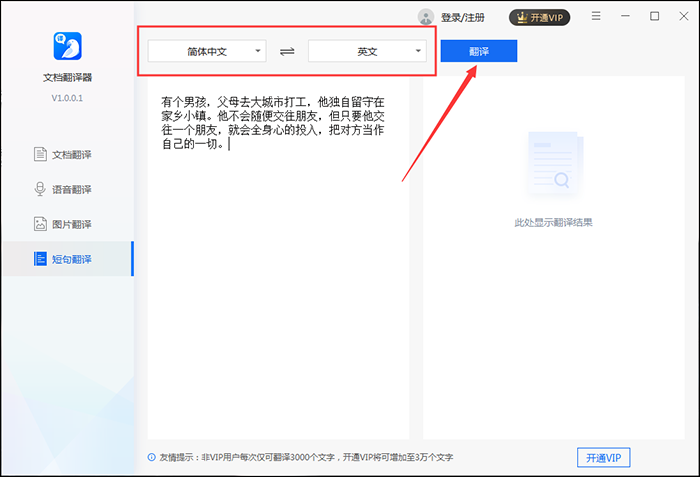Click the 开通VIP text in the top bar
This screenshot has width=700, height=477.
pos(546,18)
